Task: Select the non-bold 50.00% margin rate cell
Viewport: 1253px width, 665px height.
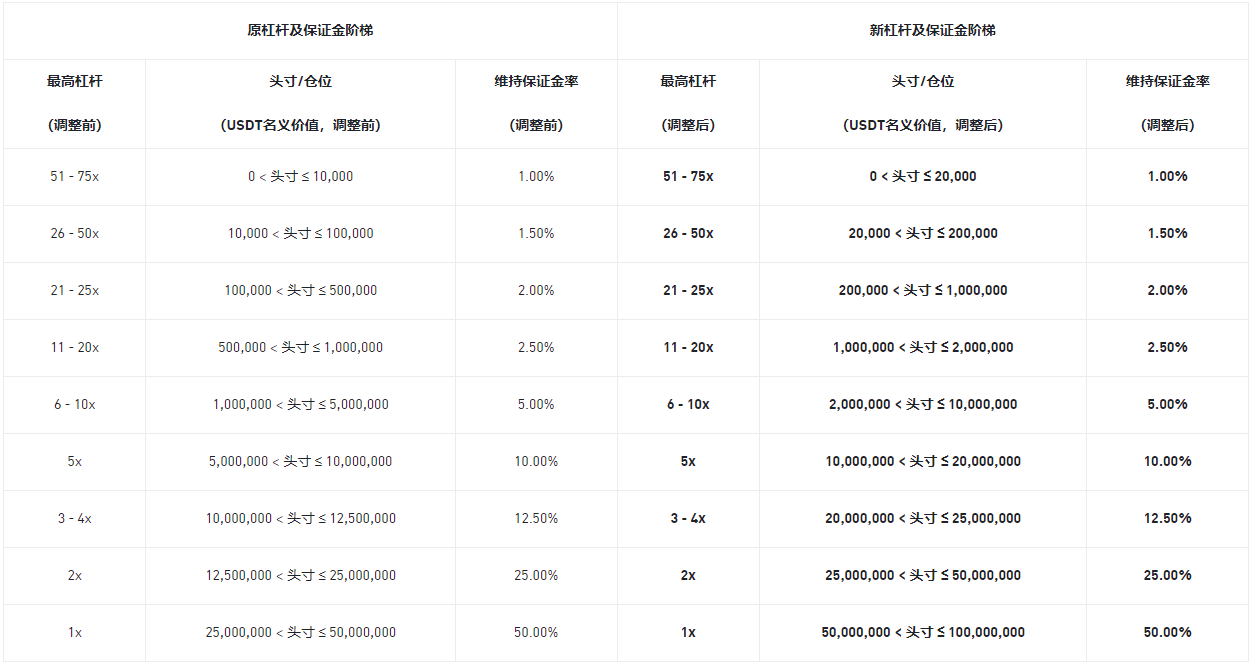Action: [536, 632]
